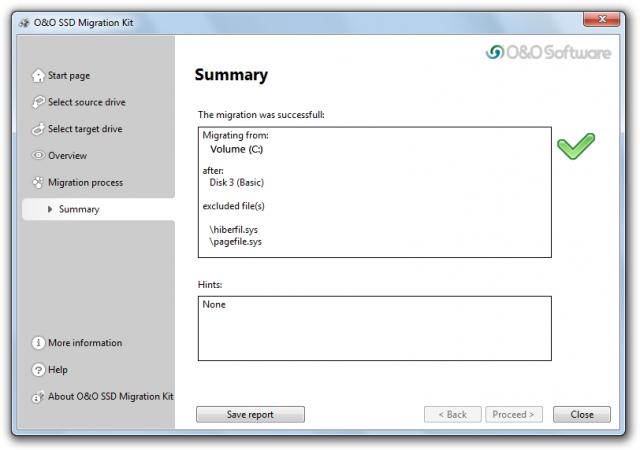Image resolution: width=640 pixels, height=450 pixels.
Task: Open the Overview step
Action: [67, 156]
